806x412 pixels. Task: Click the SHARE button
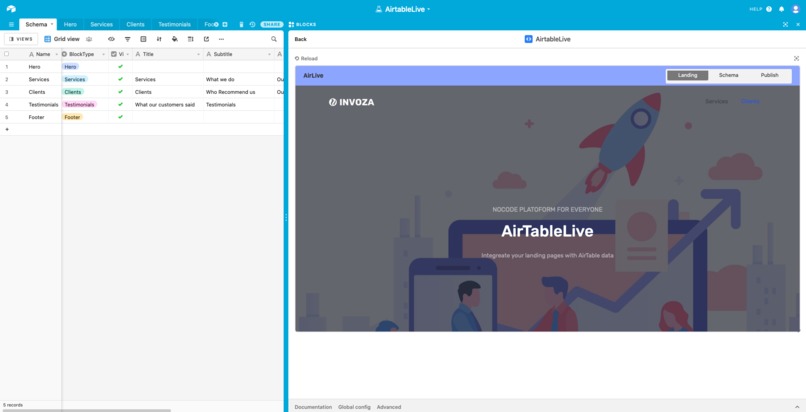click(x=272, y=25)
